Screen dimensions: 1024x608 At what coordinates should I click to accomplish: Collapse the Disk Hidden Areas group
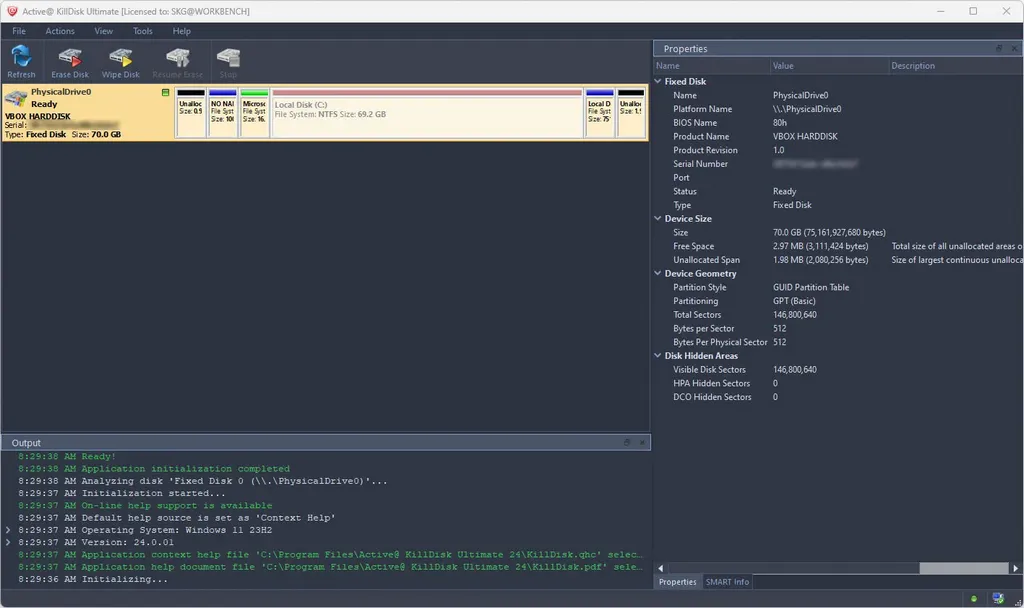coord(658,355)
